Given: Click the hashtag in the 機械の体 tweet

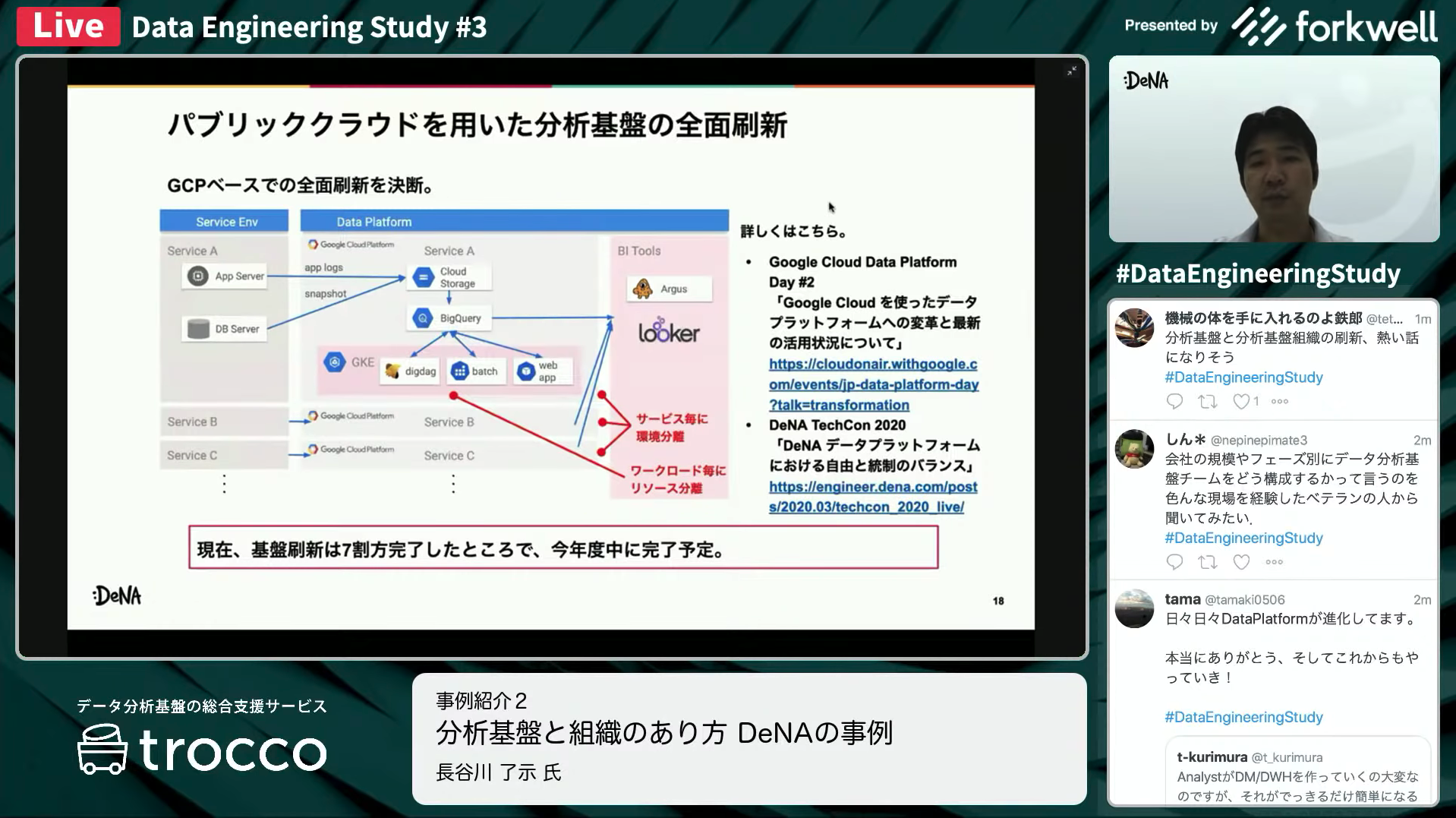Looking at the screenshot, I should tap(1243, 377).
